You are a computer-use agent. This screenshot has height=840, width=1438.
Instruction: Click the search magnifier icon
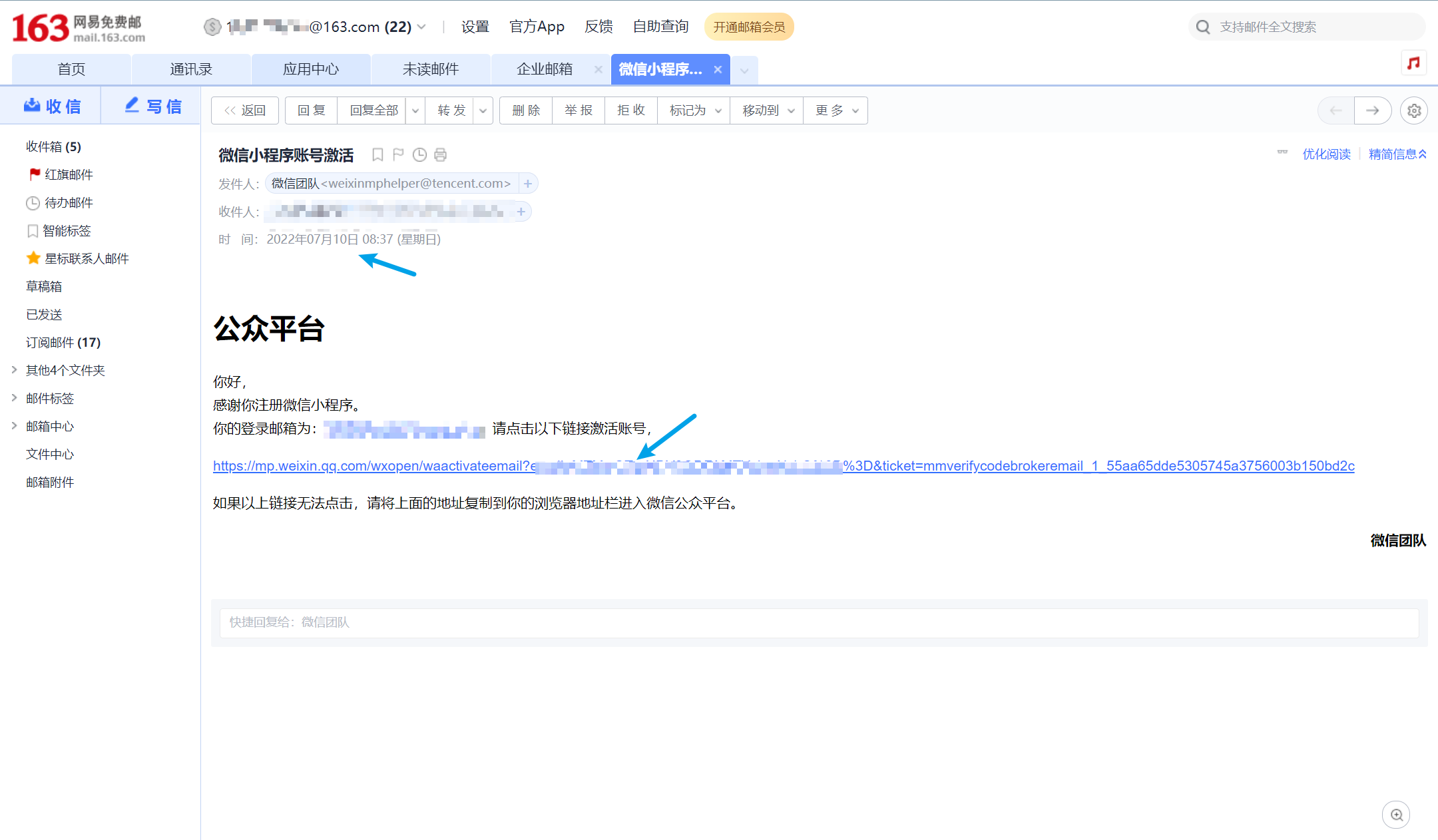point(1203,27)
